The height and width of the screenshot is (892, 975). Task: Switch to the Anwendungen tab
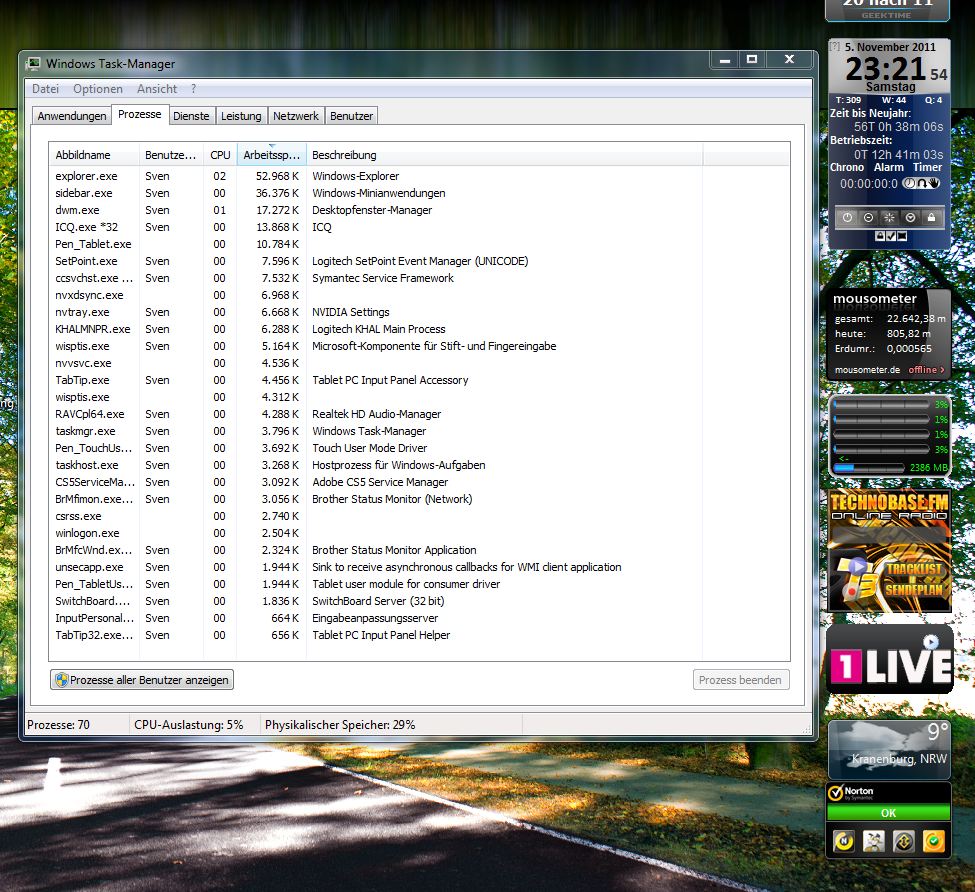[72, 116]
